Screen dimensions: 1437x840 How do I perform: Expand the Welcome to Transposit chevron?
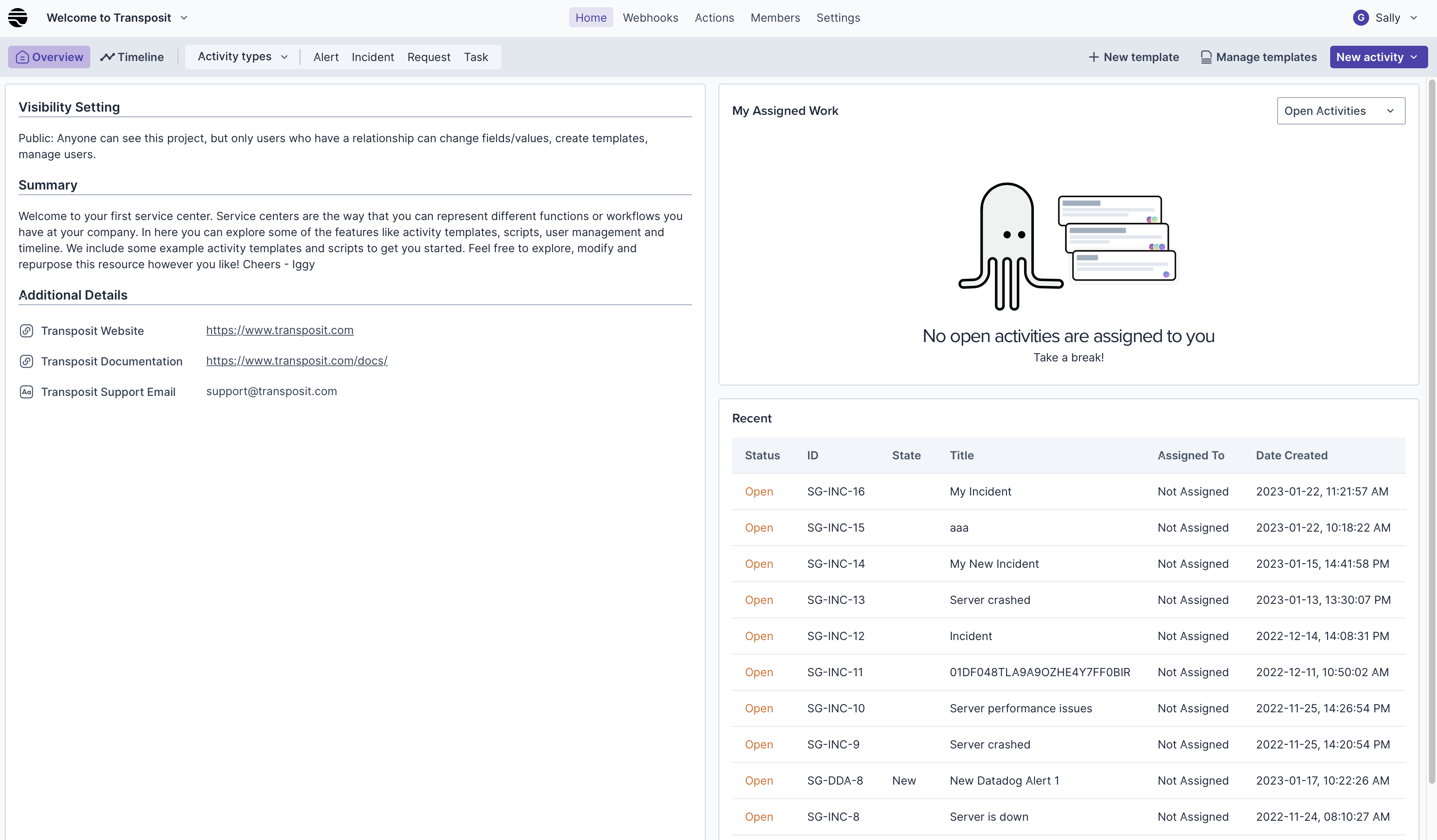click(184, 18)
